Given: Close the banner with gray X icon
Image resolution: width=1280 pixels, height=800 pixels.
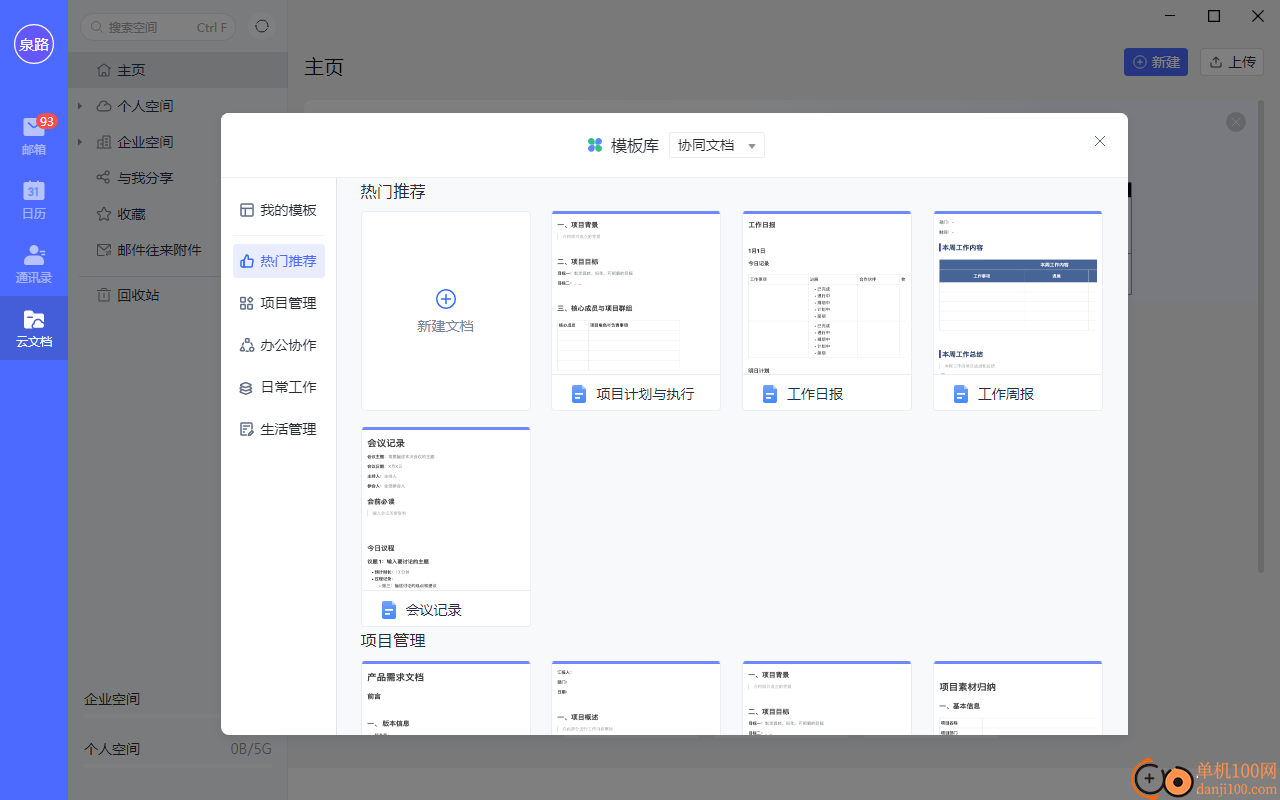Looking at the screenshot, I should tap(1236, 122).
